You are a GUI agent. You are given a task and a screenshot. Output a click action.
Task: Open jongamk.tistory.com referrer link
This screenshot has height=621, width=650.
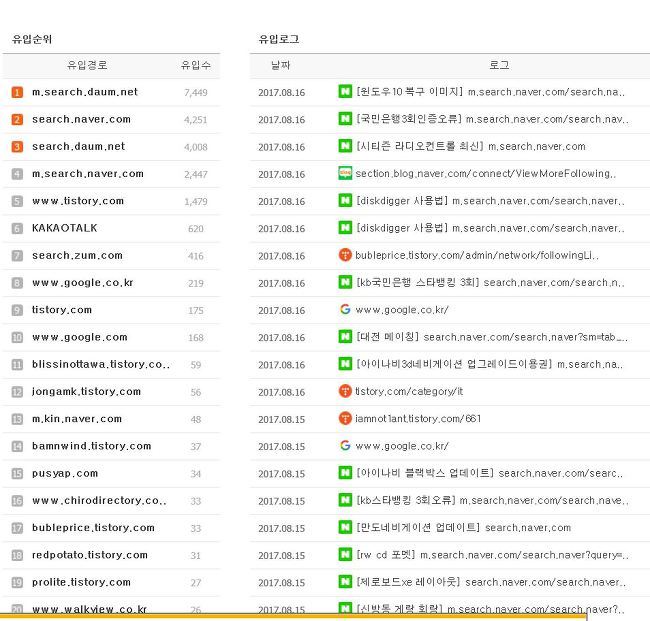click(x=86, y=392)
